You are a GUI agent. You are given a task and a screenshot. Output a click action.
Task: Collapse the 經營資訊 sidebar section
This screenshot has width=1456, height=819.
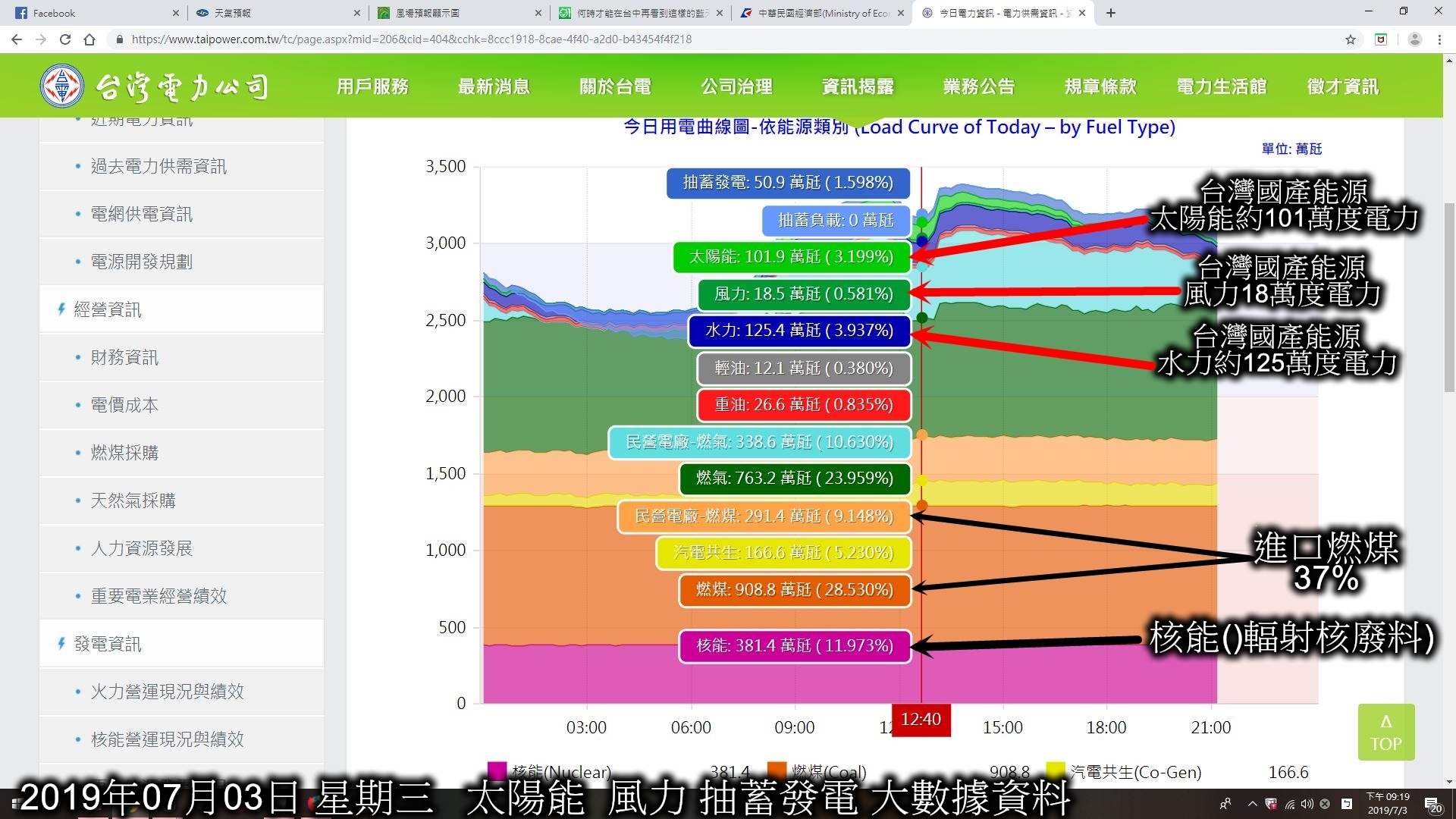182,309
